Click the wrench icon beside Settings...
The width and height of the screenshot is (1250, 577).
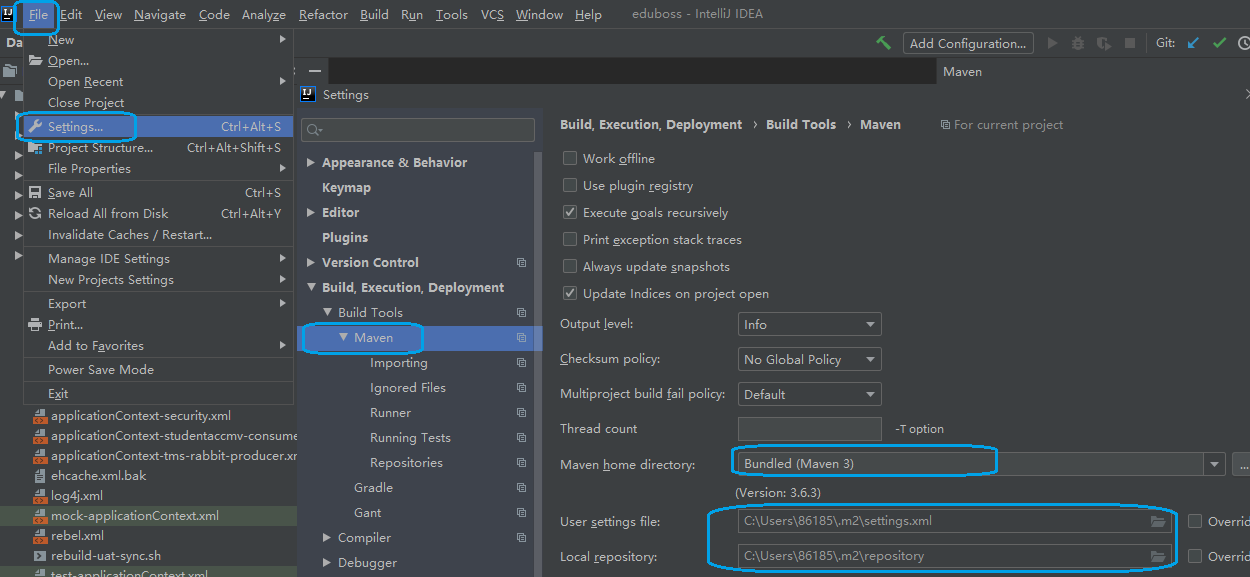tap(36, 127)
